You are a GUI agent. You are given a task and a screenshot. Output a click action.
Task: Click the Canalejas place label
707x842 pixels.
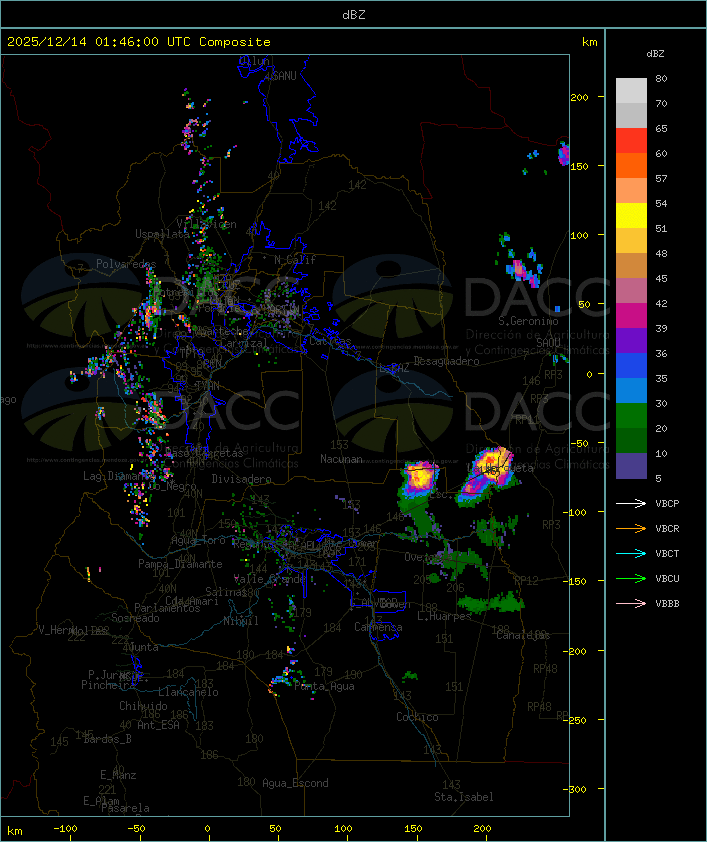coord(523,635)
